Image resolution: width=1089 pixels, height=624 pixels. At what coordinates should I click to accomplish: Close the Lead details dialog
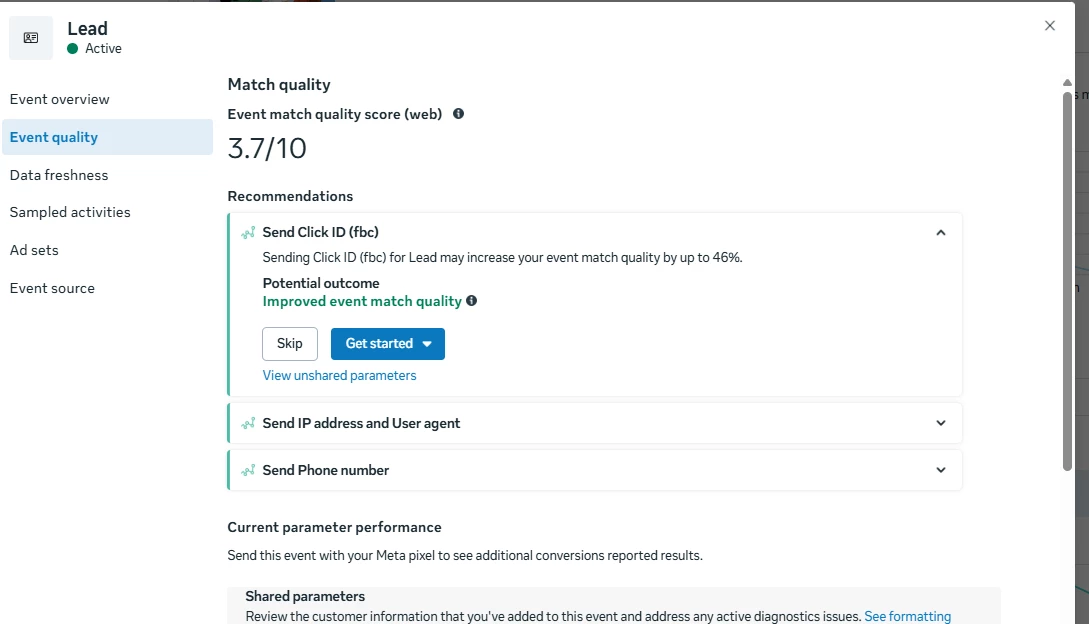pos(1049,26)
